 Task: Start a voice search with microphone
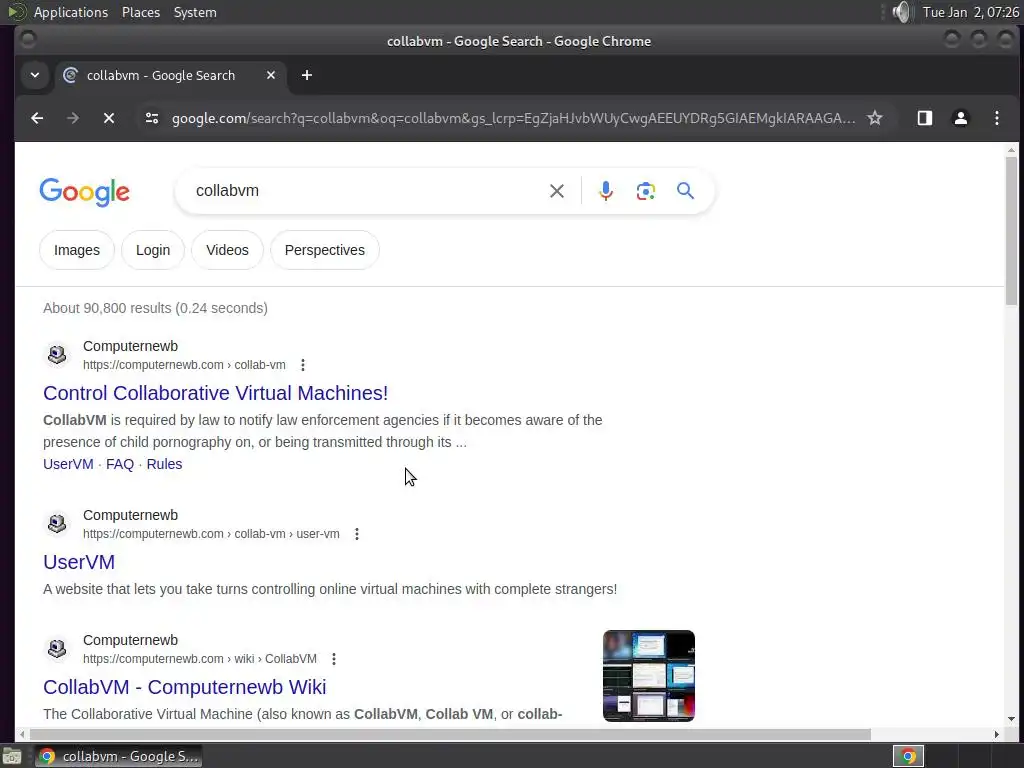(605, 191)
